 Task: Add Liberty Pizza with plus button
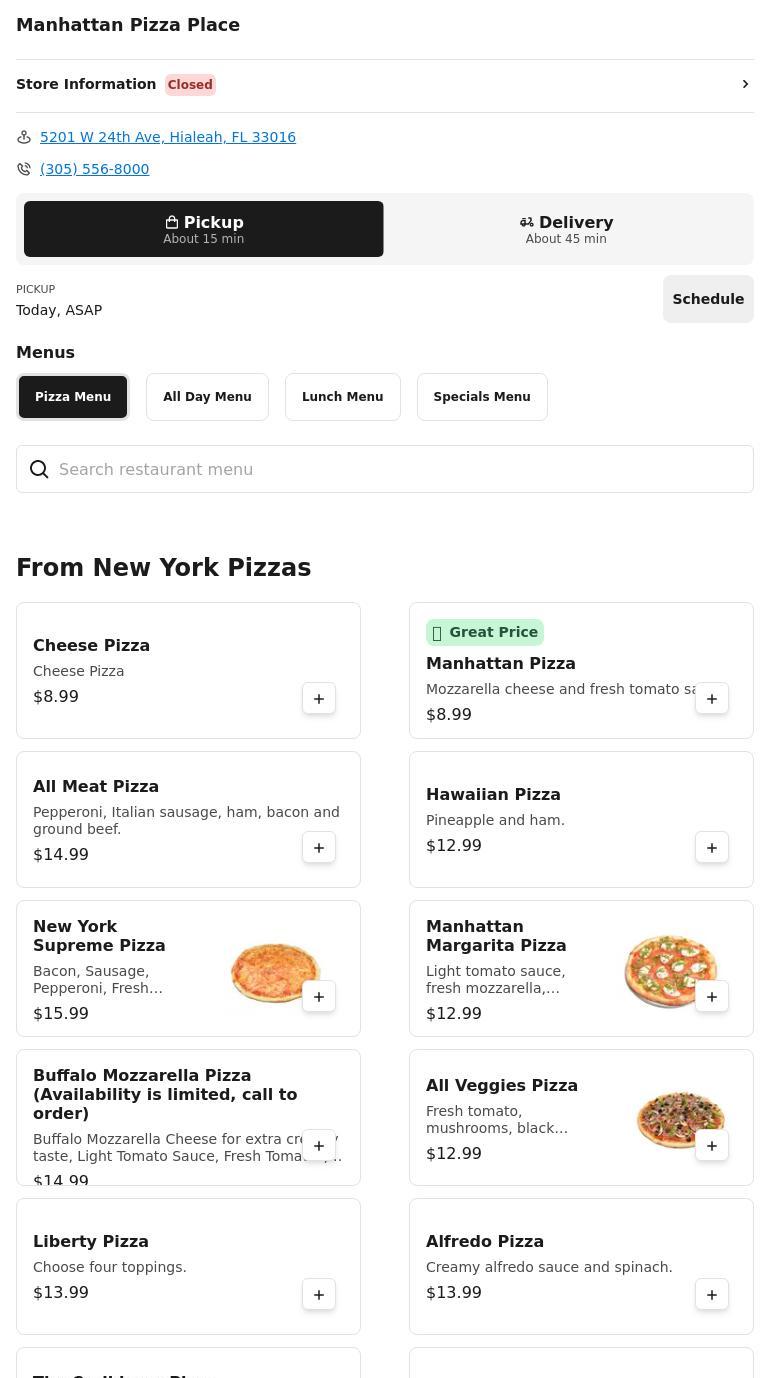click(x=319, y=1295)
